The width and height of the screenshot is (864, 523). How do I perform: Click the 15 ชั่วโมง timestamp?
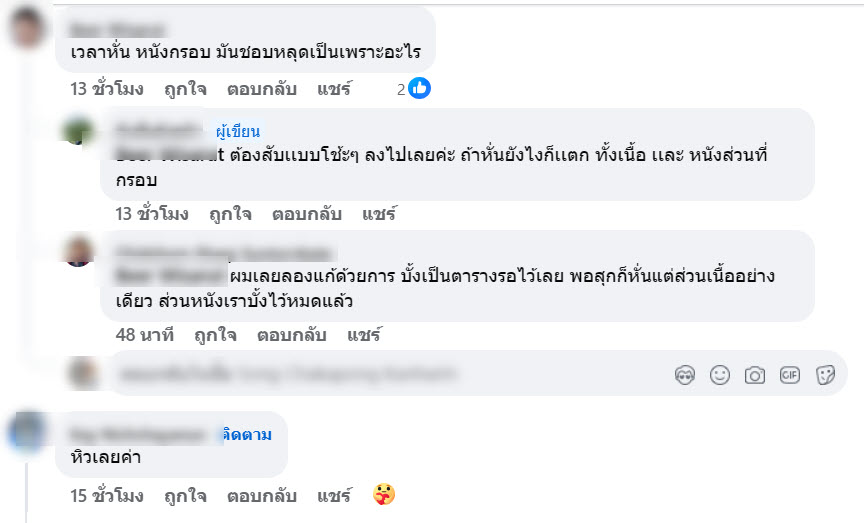107,496
